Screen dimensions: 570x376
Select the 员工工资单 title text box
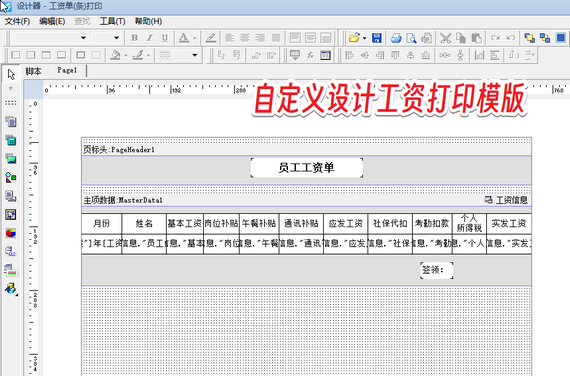click(x=306, y=168)
